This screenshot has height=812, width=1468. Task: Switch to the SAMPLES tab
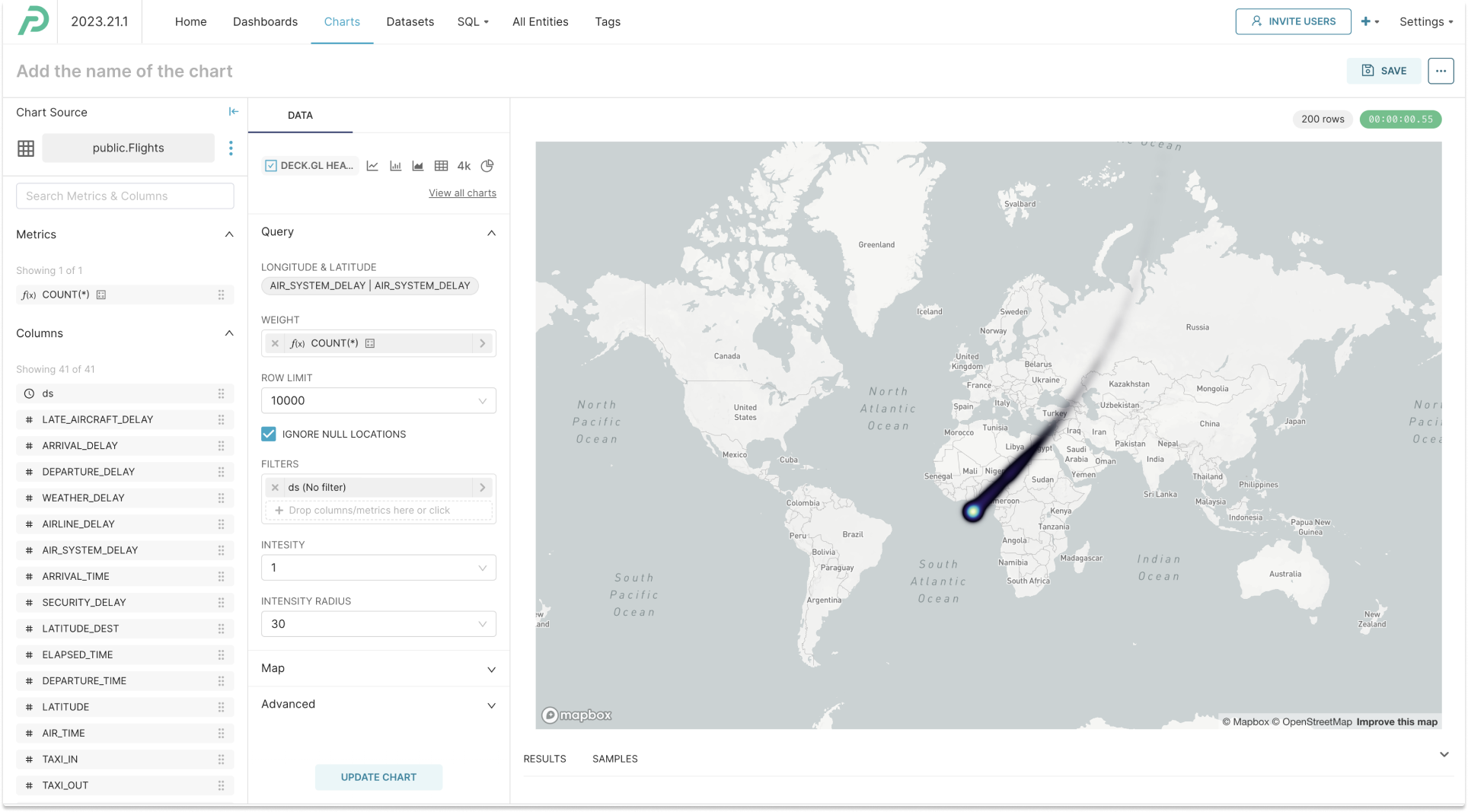pos(615,759)
